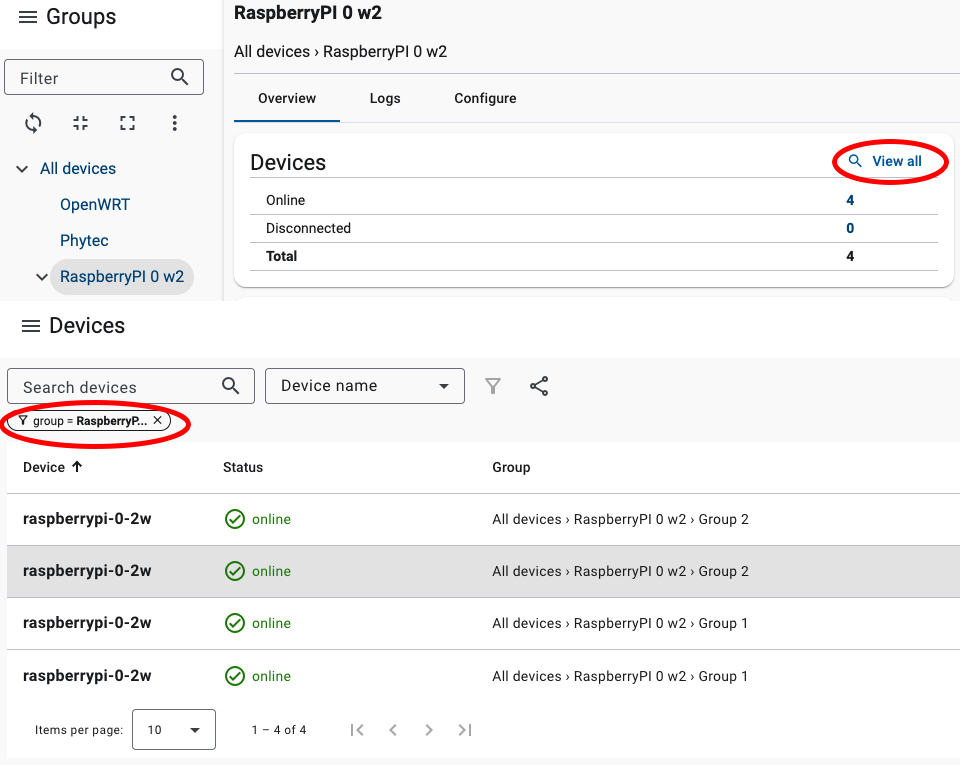Expand all items in groups tree
960x765 pixels.
click(x=126, y=122)
